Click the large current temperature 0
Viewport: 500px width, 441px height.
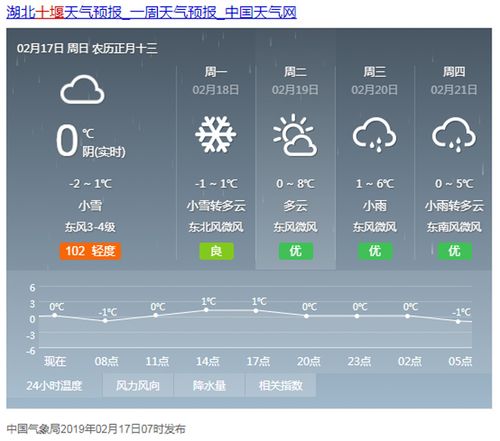67,140
